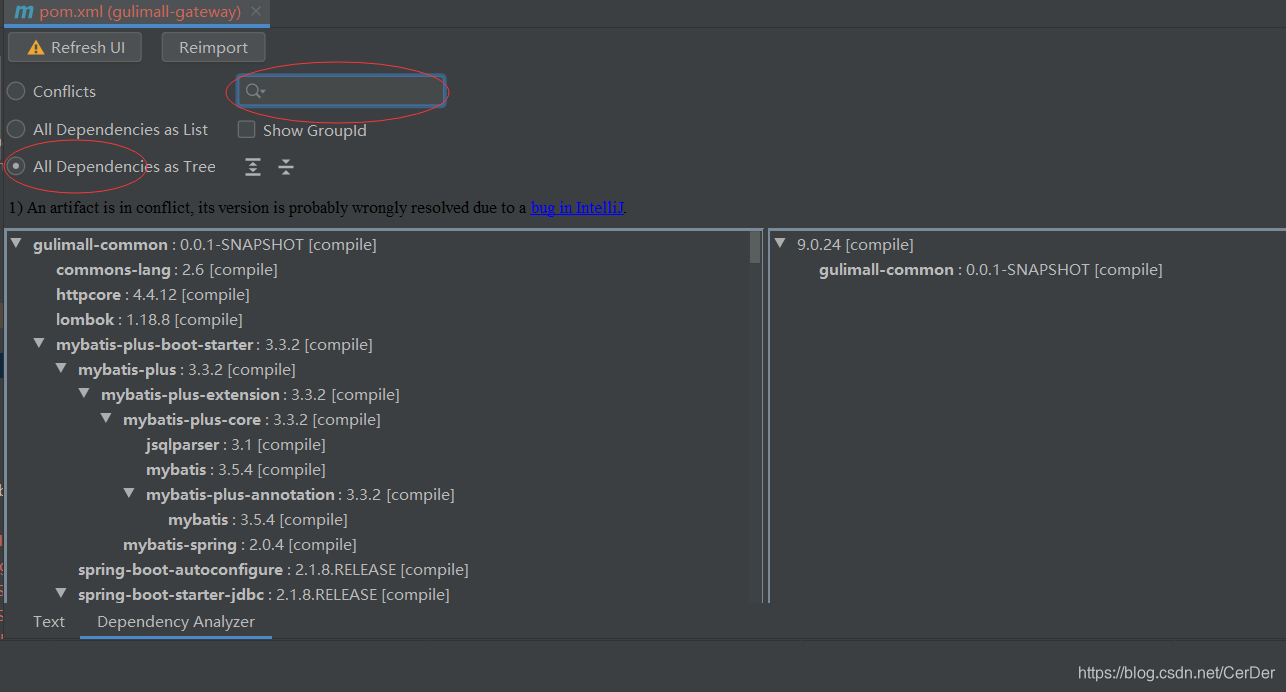Enable the Show GroupId checkbox
1286x692 pixels.
coord(246,129)
